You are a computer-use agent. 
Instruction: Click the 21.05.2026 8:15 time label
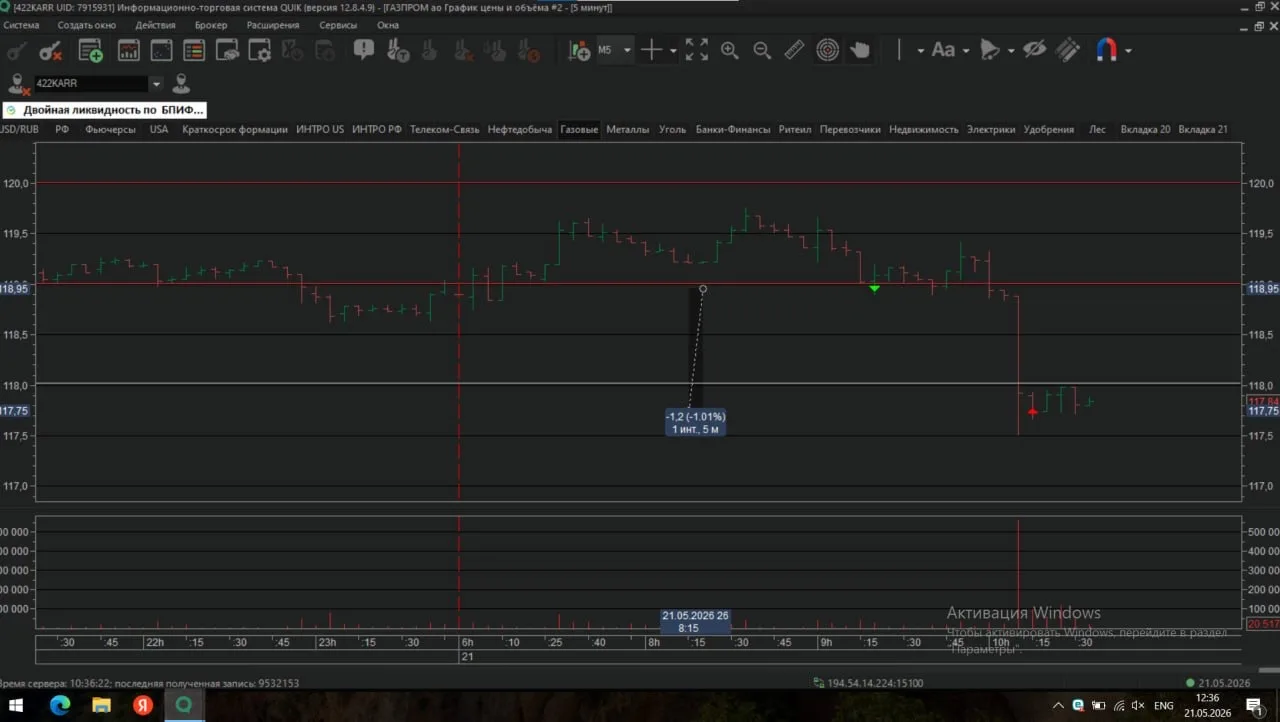tap(695, 622)
